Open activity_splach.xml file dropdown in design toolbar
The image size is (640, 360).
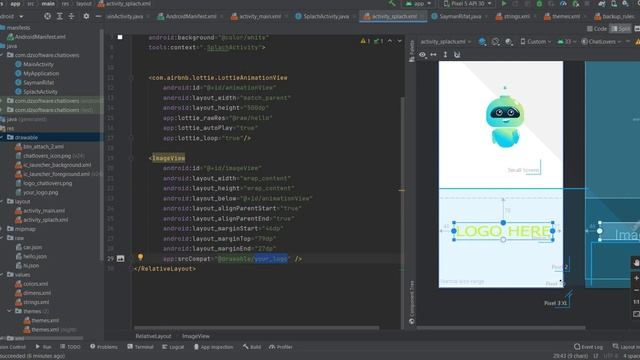446,42
